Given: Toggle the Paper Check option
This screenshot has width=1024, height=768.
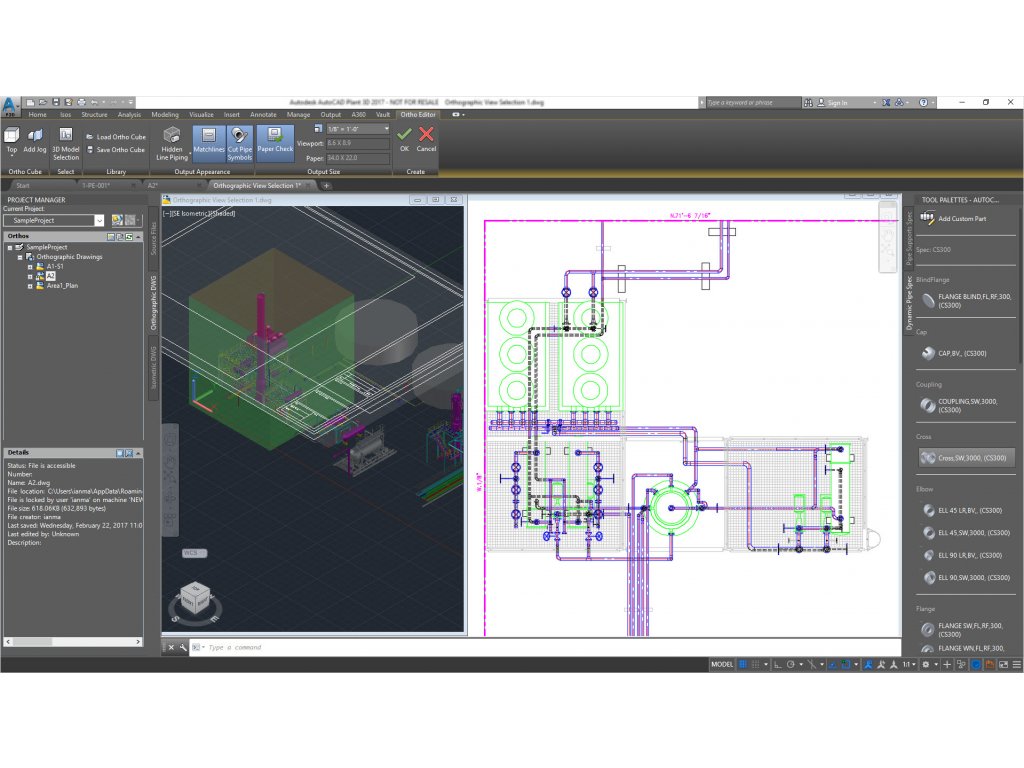Looking at the screenshot, I should [275, 143].
